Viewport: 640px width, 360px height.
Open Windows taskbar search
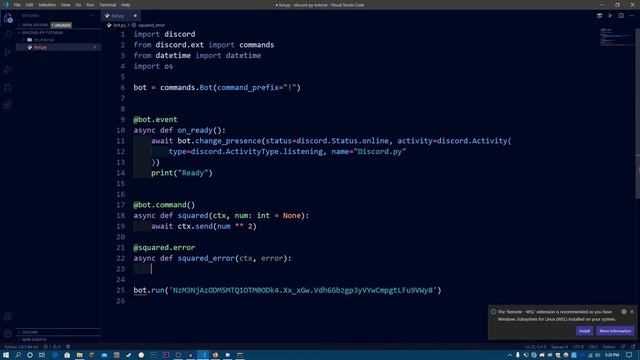[18, 355]
